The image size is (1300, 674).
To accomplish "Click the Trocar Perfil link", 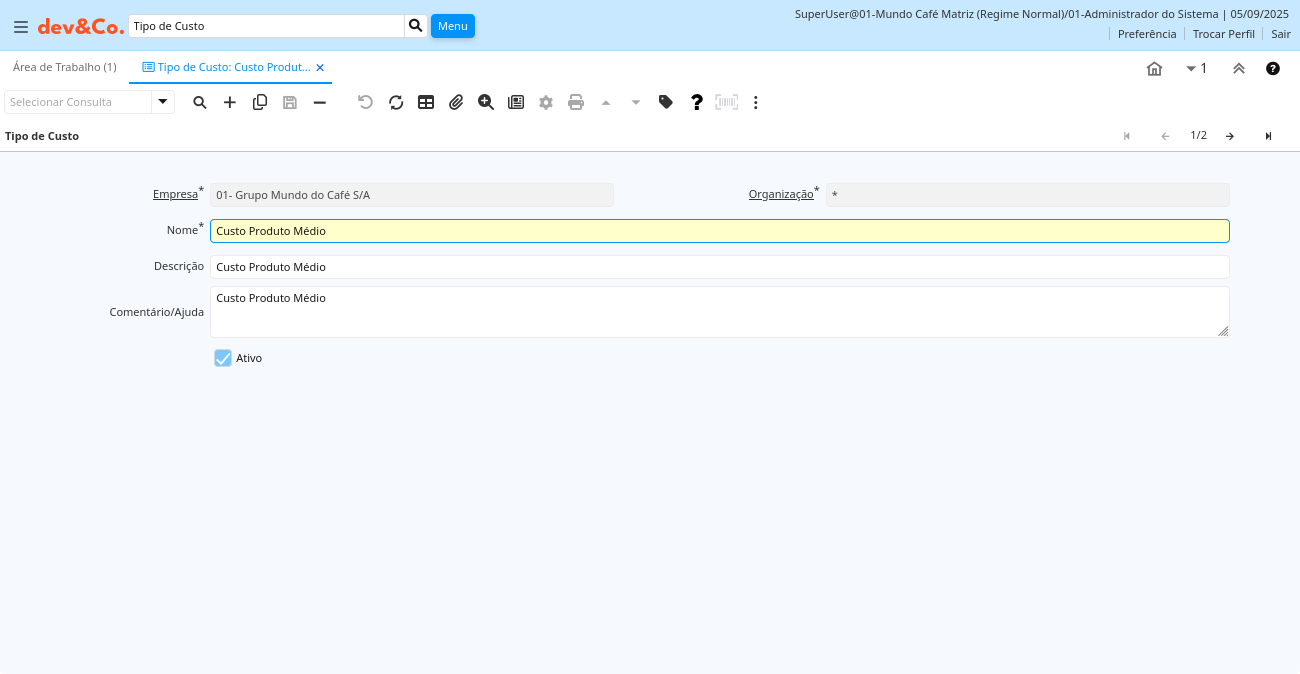I will click(1223, 34).
